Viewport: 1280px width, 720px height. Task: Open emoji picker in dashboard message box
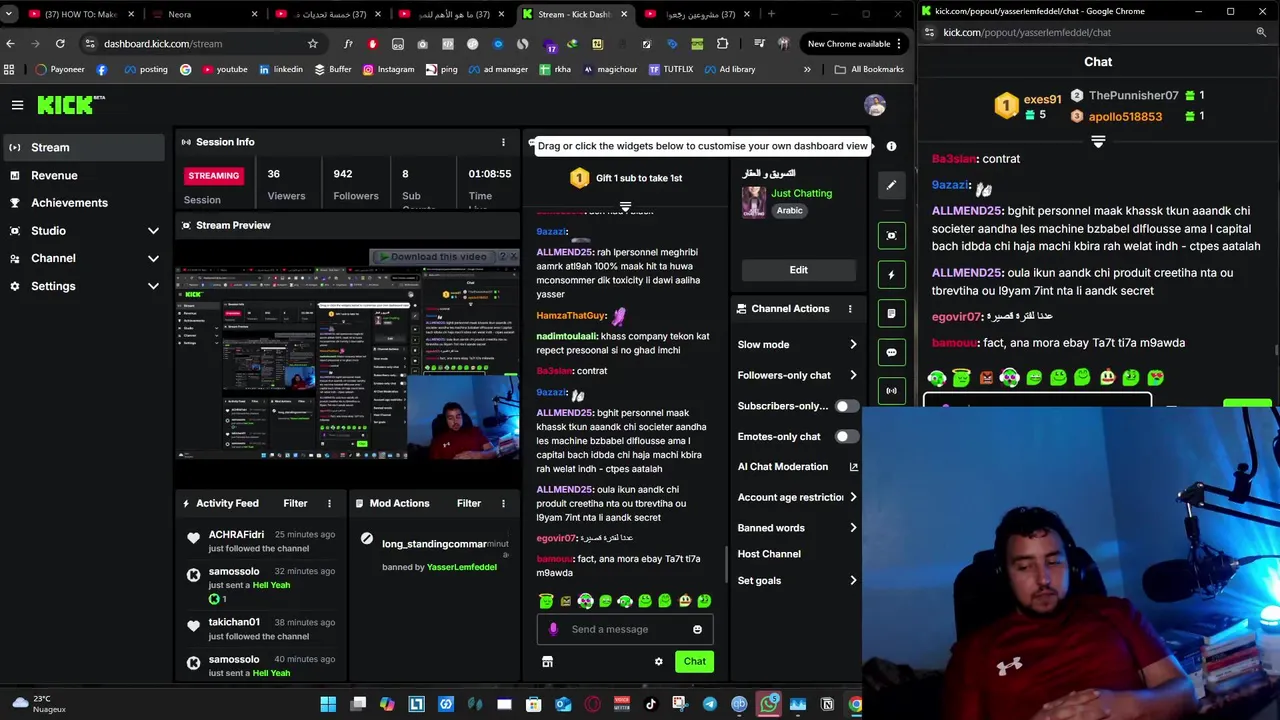(x=697, y=629)
